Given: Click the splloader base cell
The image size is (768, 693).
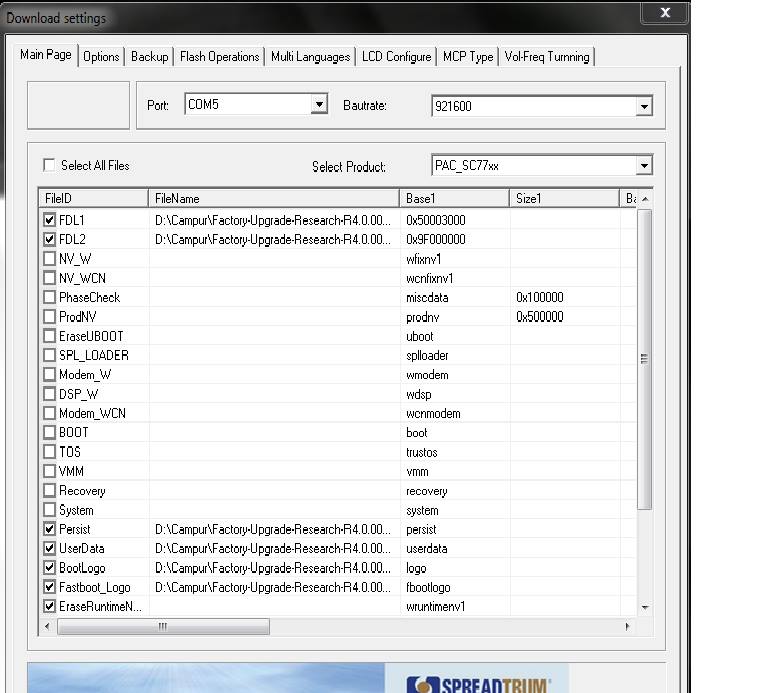Looking at the screenshot, I should tap(427, 356).
